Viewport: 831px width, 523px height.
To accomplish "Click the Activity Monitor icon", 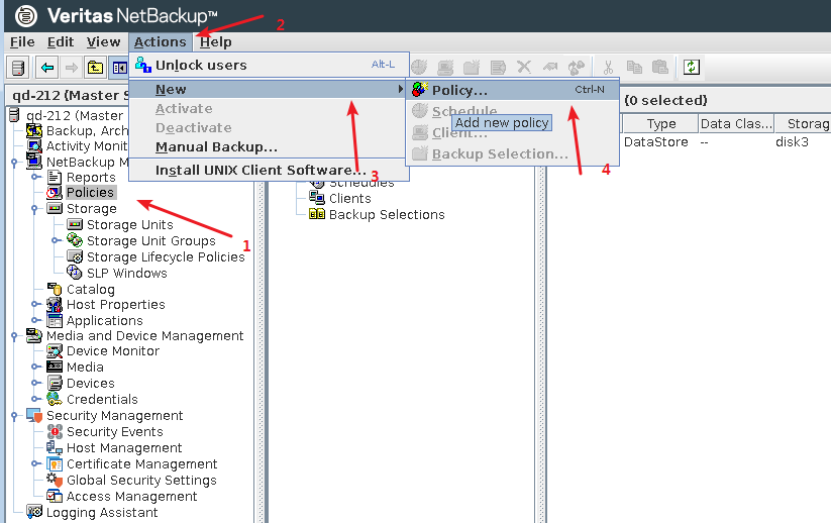I will pyautogui.click(x=34, y=145).
